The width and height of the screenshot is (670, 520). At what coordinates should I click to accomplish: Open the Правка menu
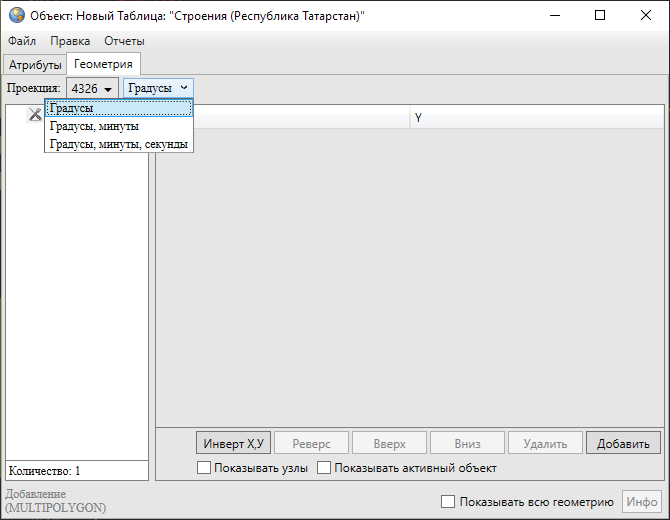pyautogui.click(x=70, y=41)
